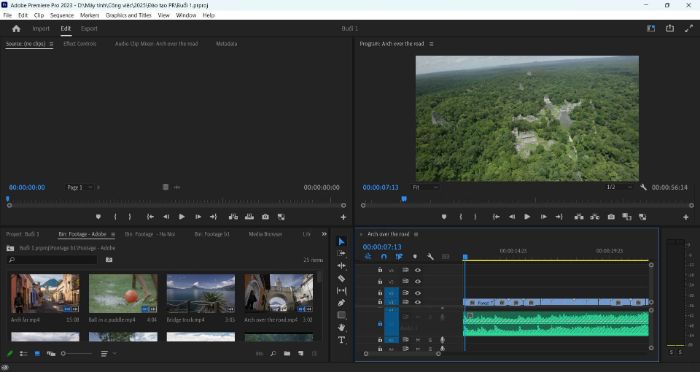700x372 pixels.
Task: Select the Track Select Forward tool
Action: point(342,253)
